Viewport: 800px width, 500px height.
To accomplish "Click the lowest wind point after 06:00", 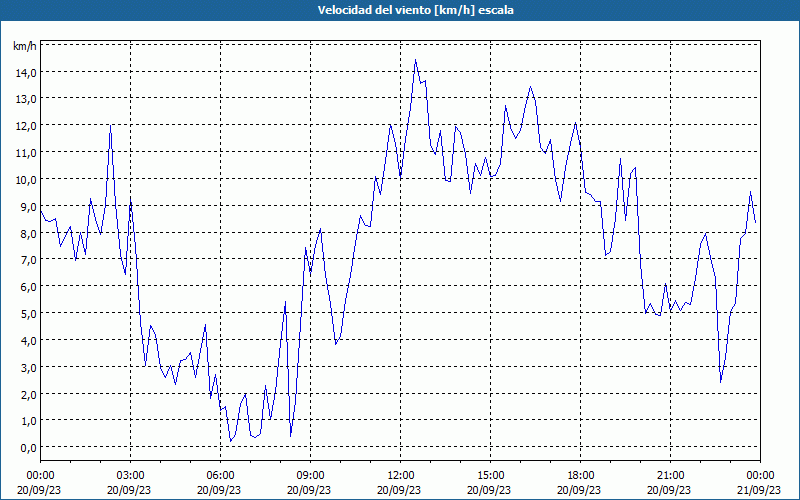I will point(231,441).
